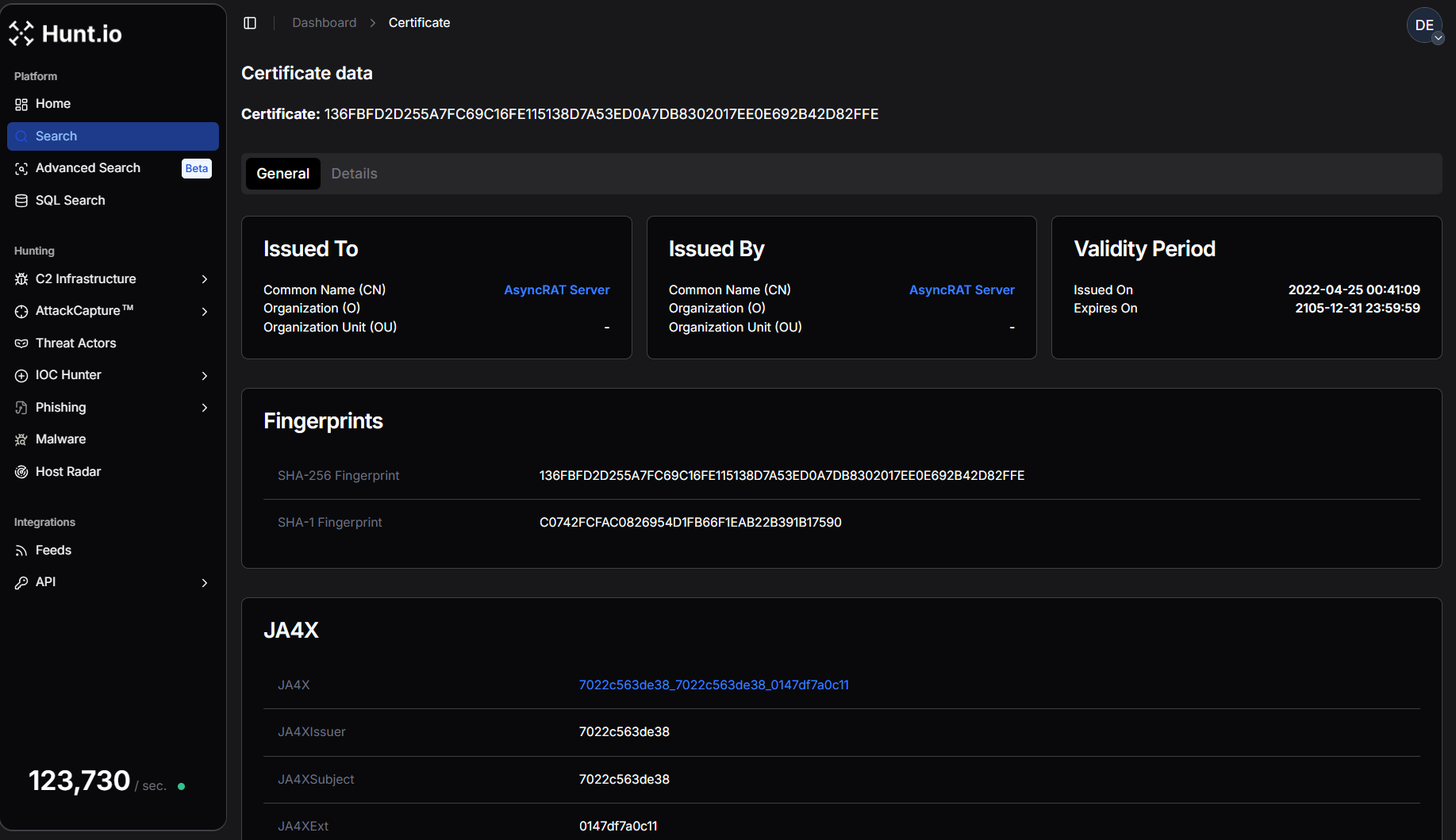The height and width of the screenshot is (840, 1456).
Task: Open the Malware bug icon
Action: click(x=21, y=439)
